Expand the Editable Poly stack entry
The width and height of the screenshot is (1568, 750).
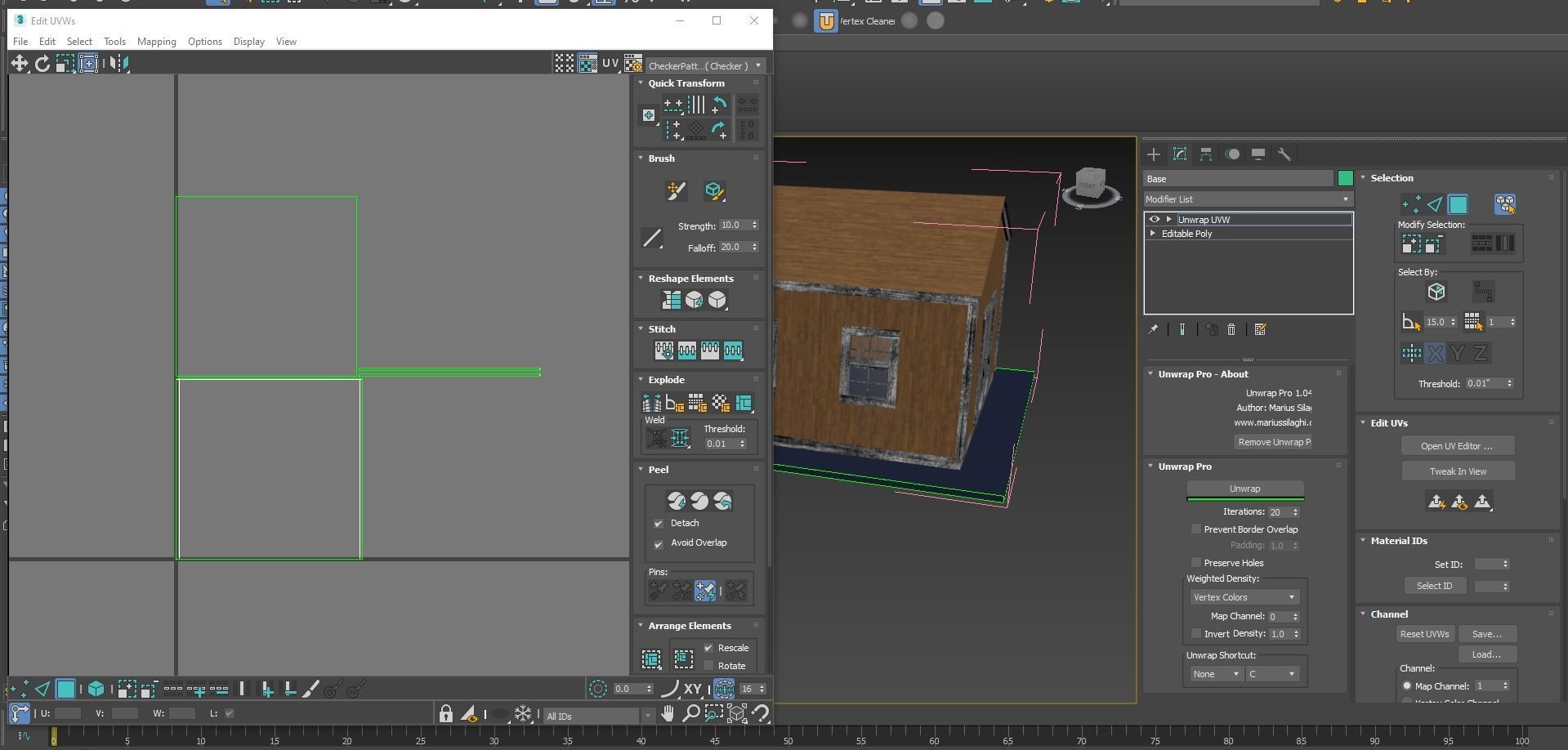point(1153,234)
